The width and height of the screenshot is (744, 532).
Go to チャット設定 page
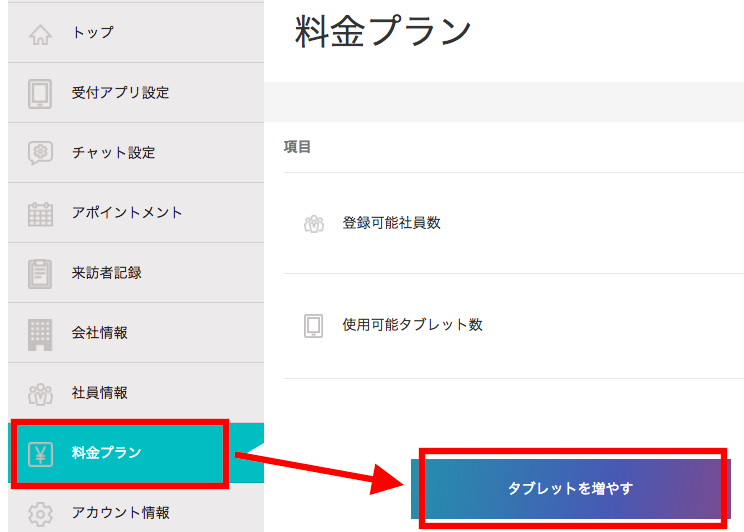coord(113,153)
